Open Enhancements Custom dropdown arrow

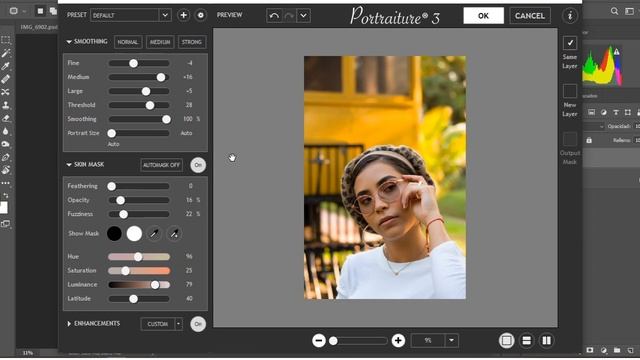(x=178, y=324)
